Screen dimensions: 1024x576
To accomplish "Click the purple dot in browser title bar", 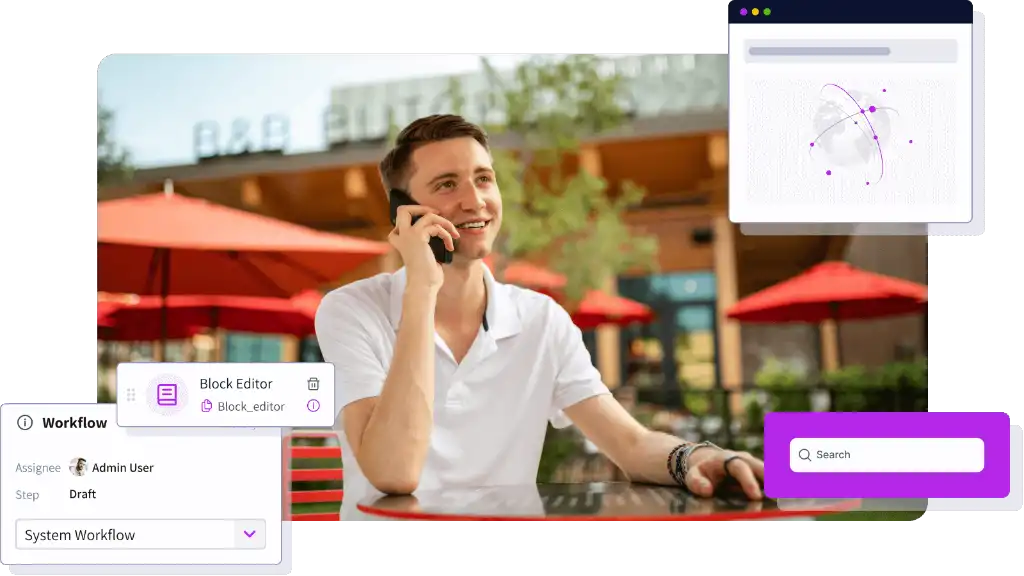I will (x=743, y=12).
